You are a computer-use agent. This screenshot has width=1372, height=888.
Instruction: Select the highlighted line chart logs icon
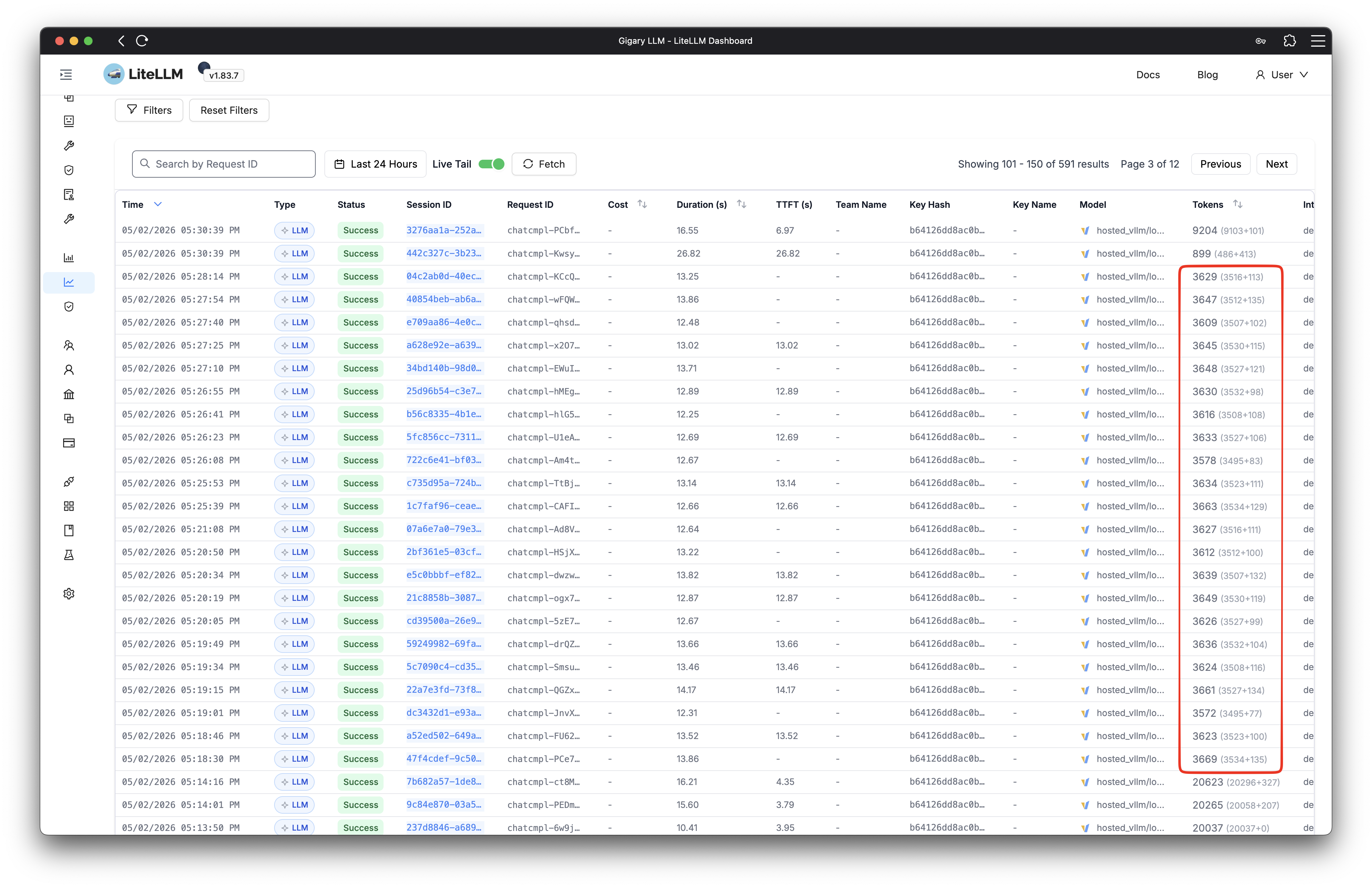click(x=69, y=282)
